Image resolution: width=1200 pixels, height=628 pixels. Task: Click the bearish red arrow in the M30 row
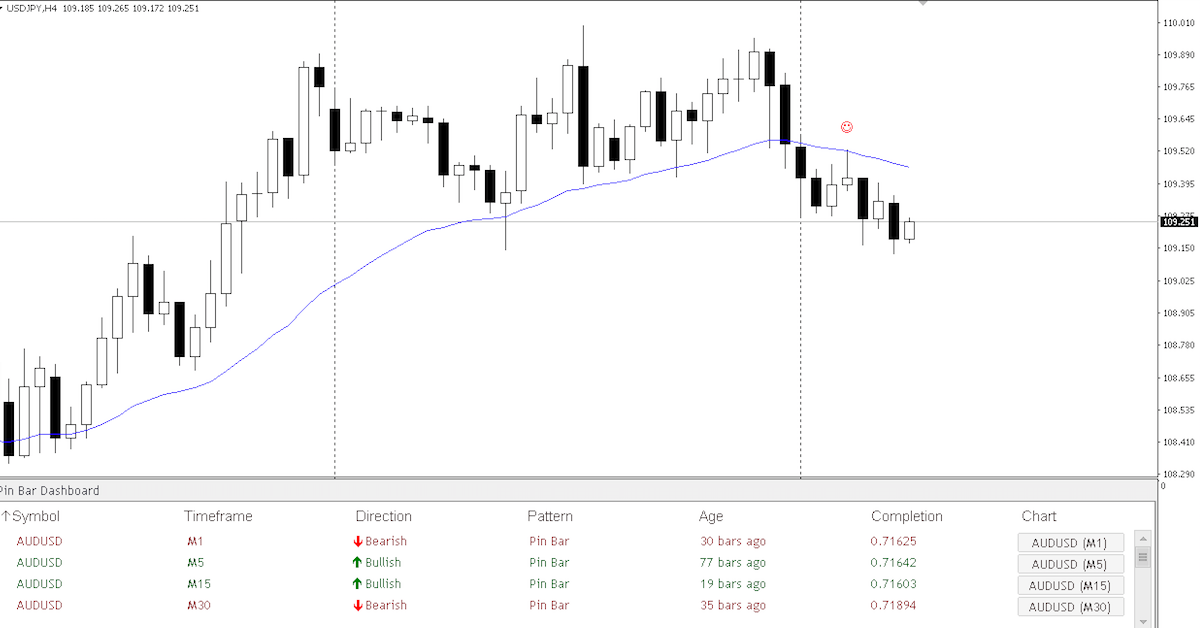pyautogui.click(x=357, y=605)
